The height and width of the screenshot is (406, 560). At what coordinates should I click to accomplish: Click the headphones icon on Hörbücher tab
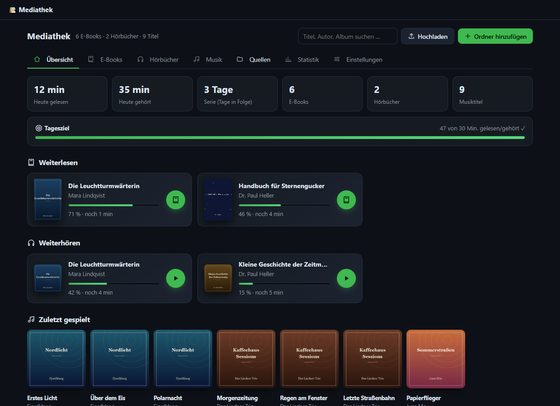[x=140, y=59]
